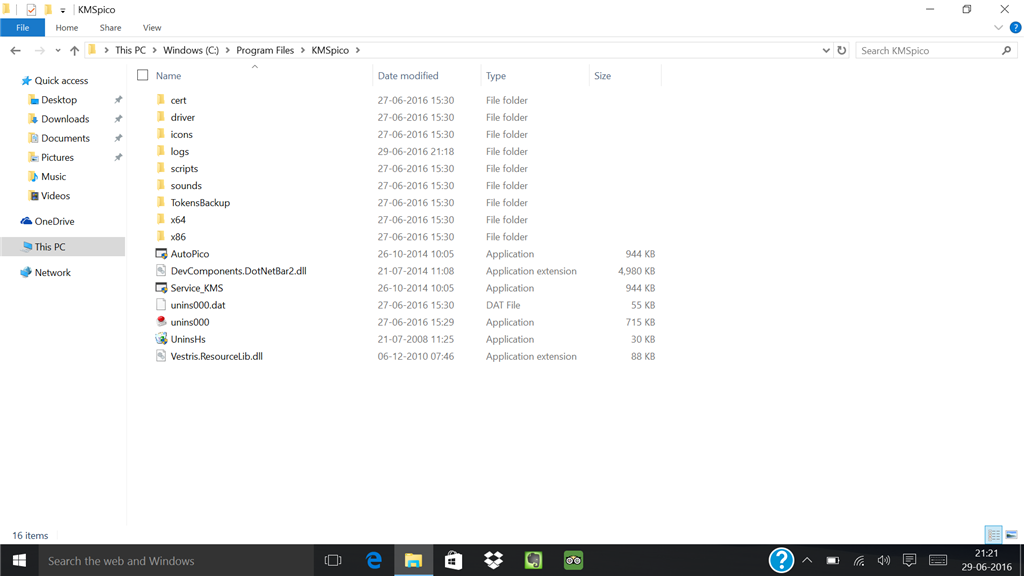Open the File ribbon tab
This screenshot has width=1024, height=576.
pyautogui.click(x=22, y=27)
